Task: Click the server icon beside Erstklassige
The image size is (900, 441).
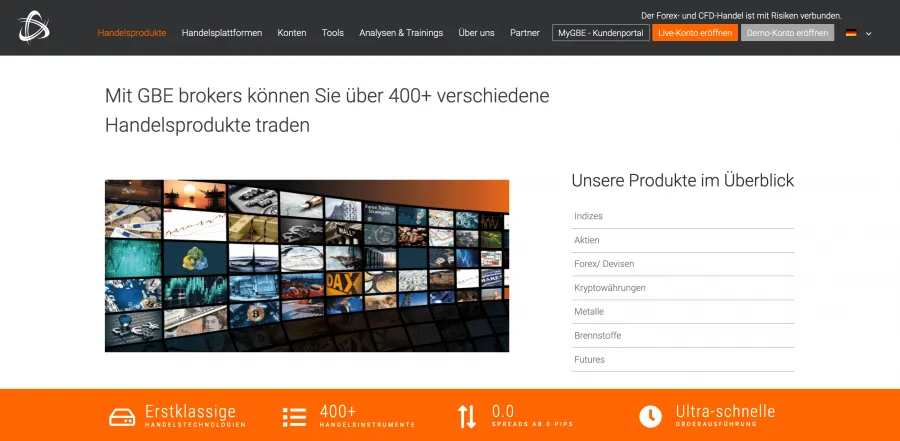Action: click(122, 417)
